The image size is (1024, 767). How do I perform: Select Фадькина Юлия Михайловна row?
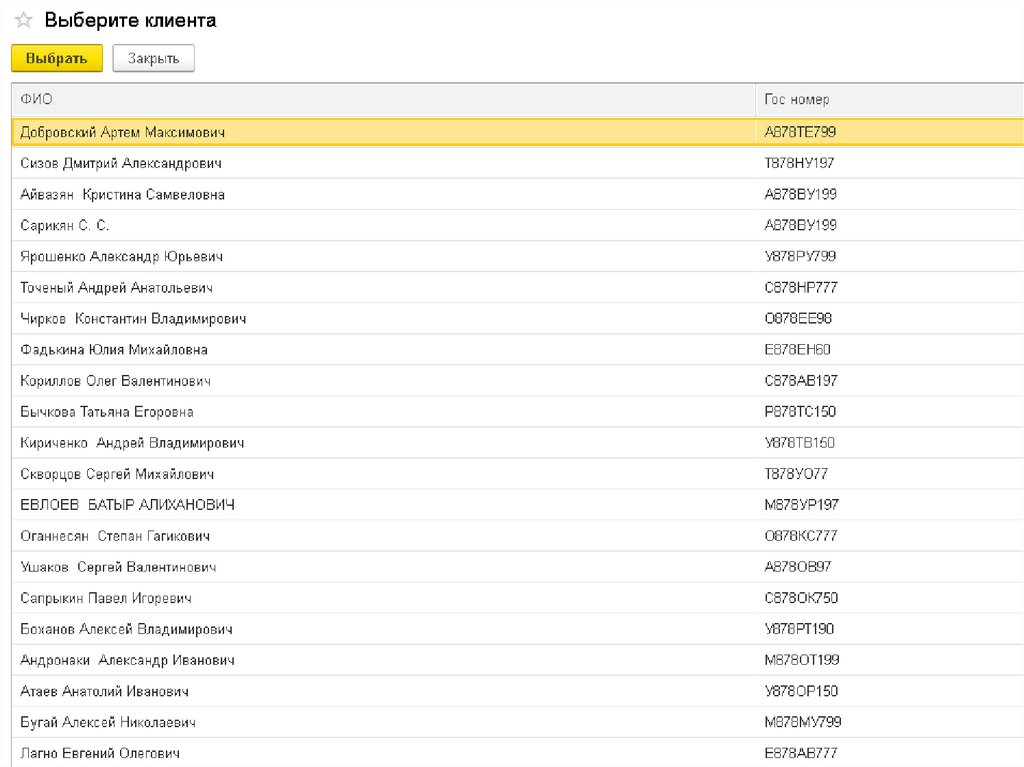(x=114, y=349)
